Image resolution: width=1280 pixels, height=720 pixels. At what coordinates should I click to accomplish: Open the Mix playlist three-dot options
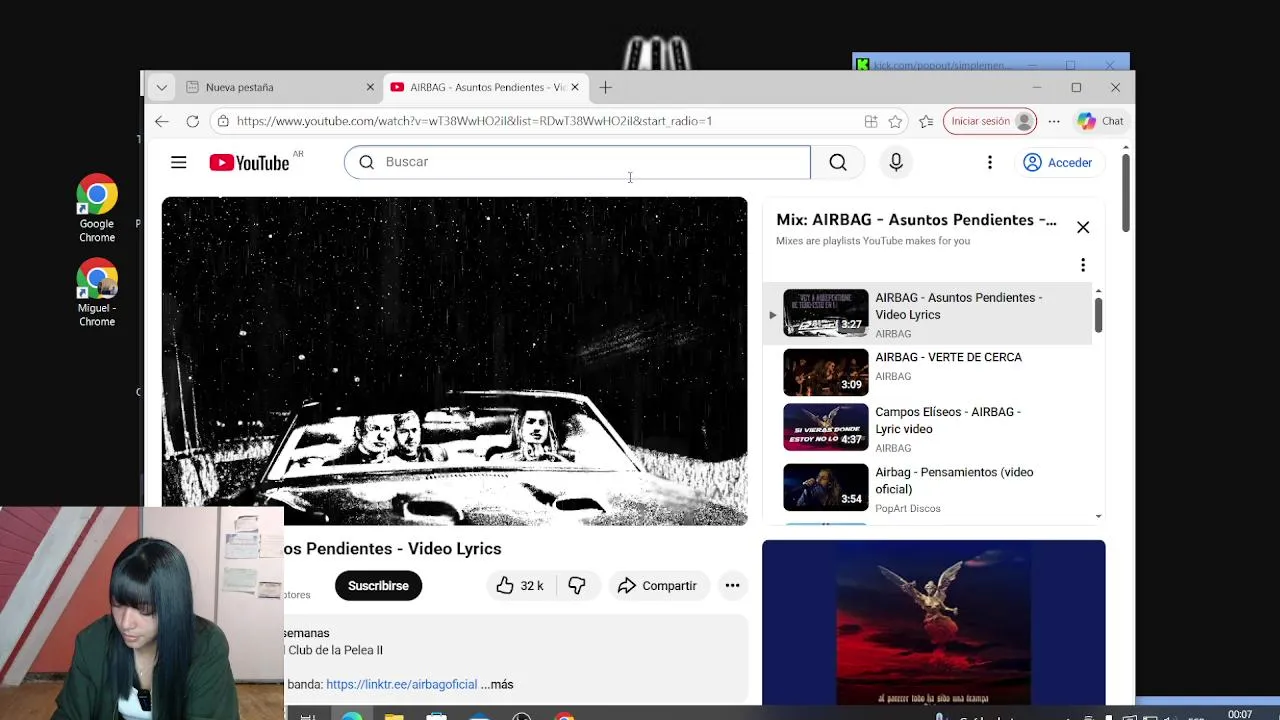(1083, 265)
